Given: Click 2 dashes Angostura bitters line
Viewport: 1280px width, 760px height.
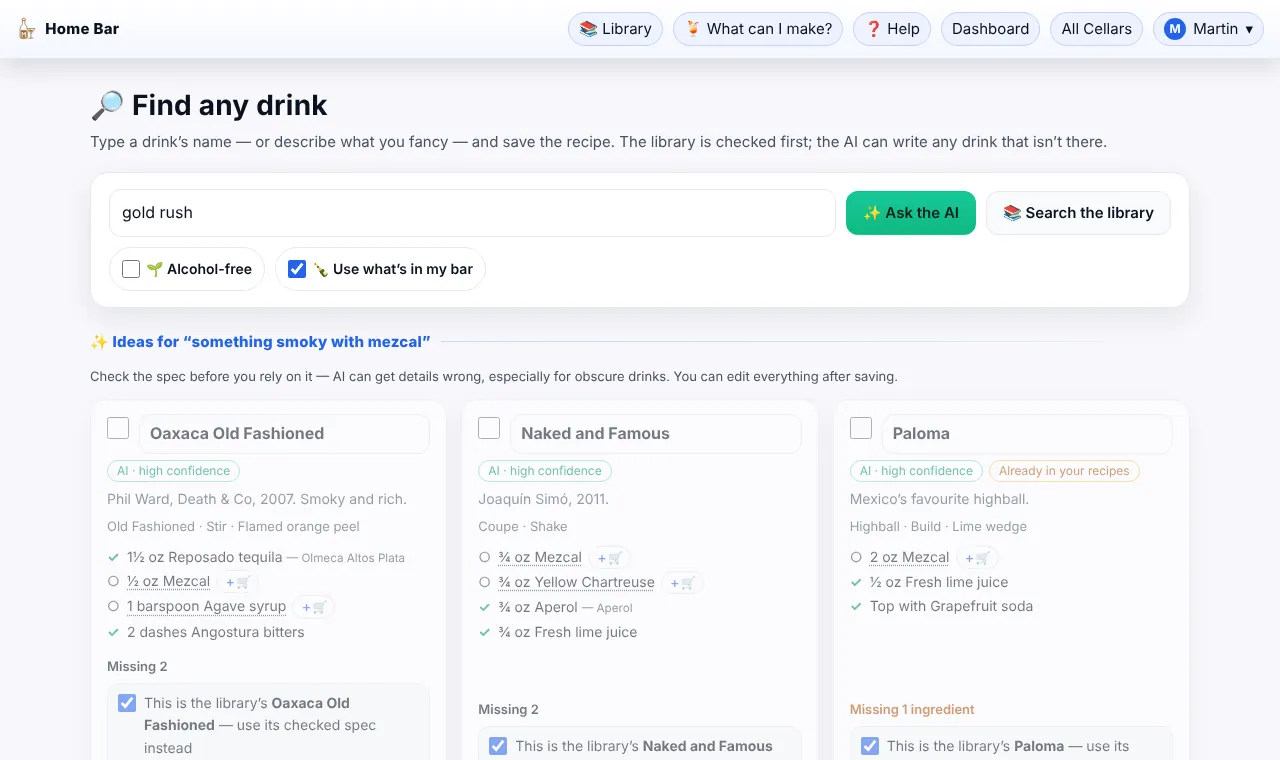Looking at the screenshot, I should click(215, 633).
